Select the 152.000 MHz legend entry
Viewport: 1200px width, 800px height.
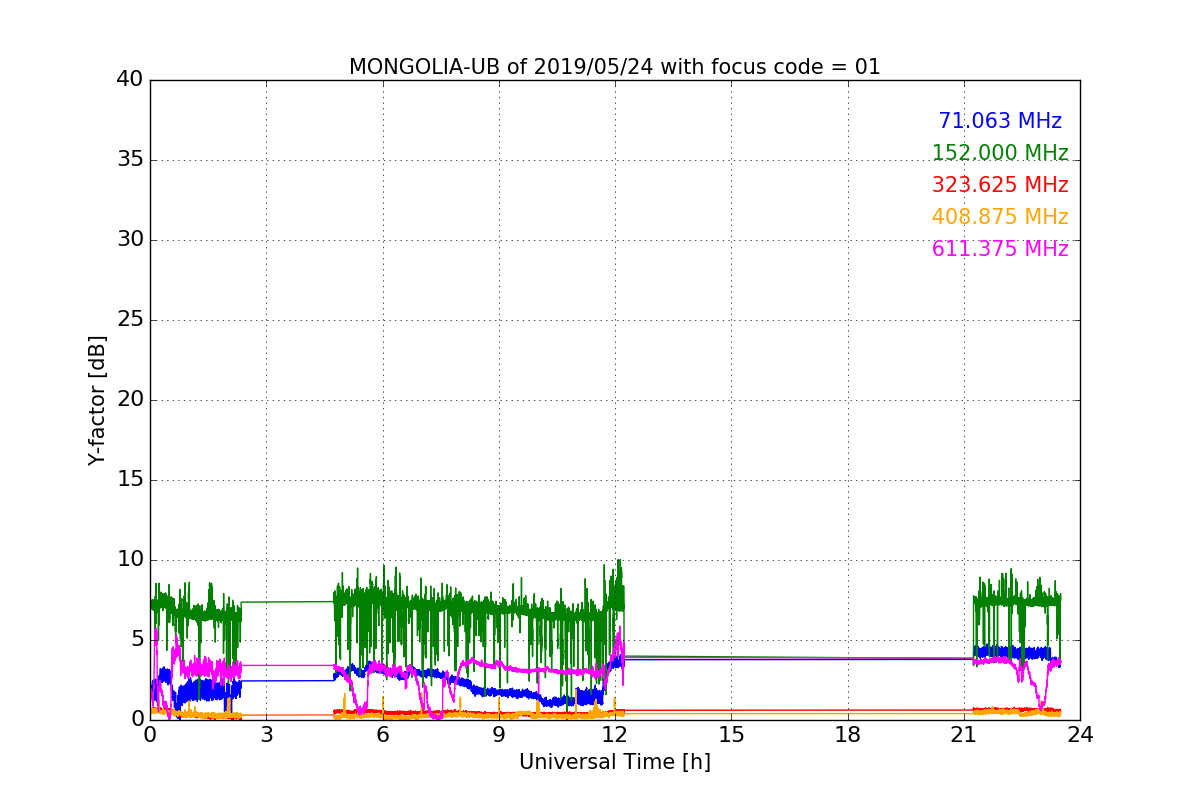(1000, 153)
